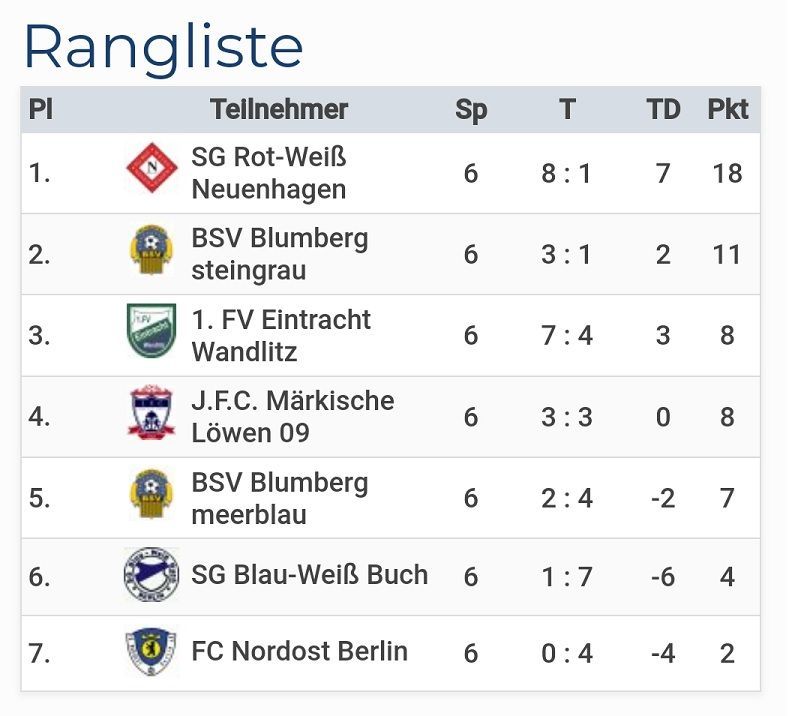The image size is (810, 716).
Task: Open the BSV Blumberg steingrau team name
Action: coord(279,254)
